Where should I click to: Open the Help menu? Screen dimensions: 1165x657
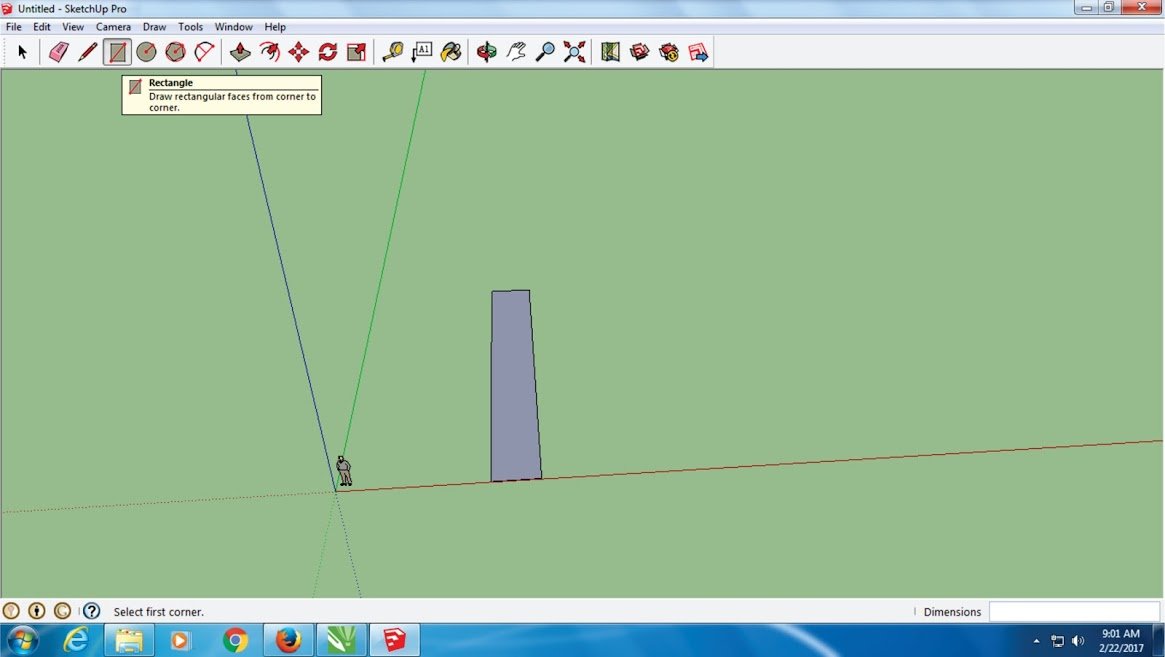click(x=275, y=27)
